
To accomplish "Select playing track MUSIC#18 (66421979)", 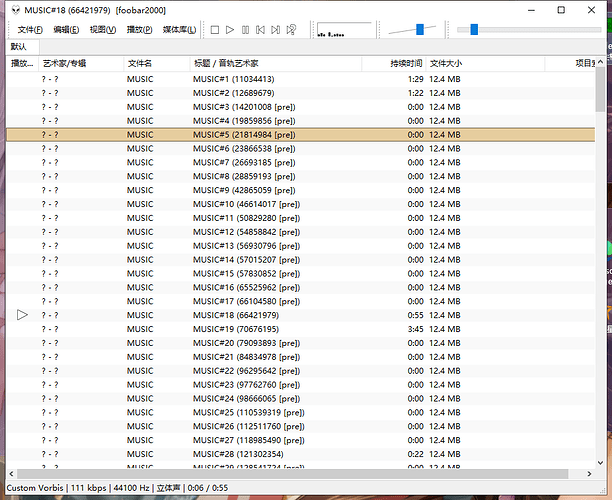I will 301,315.
